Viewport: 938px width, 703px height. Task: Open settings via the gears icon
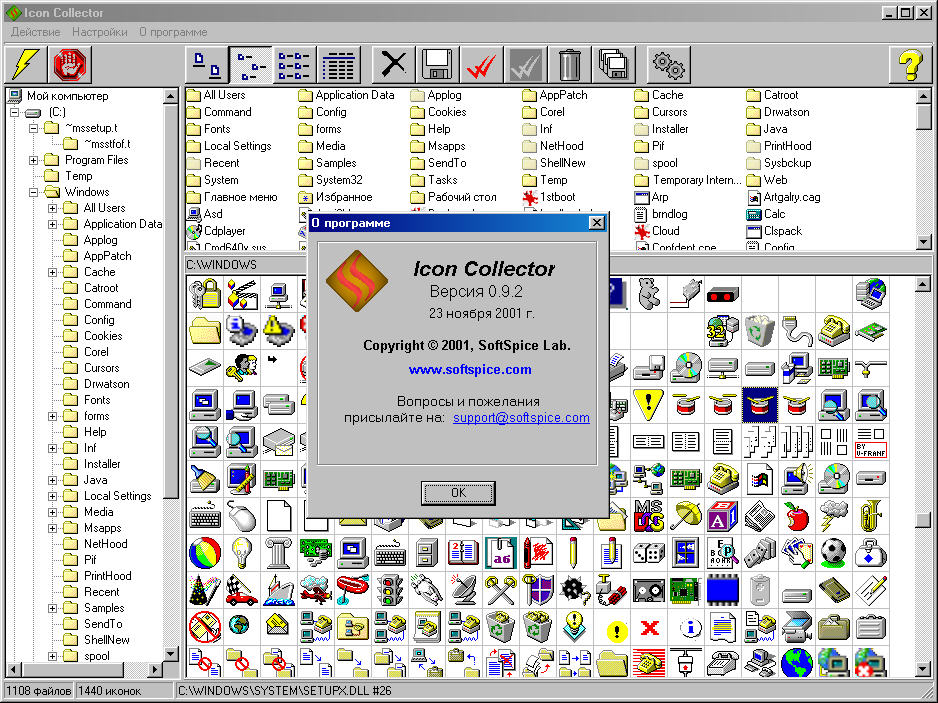coord(668,65)
